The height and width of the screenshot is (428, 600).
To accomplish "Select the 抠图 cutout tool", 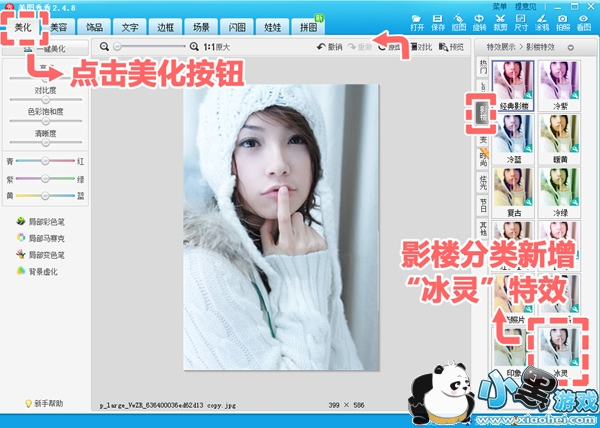I will [458, 23].
